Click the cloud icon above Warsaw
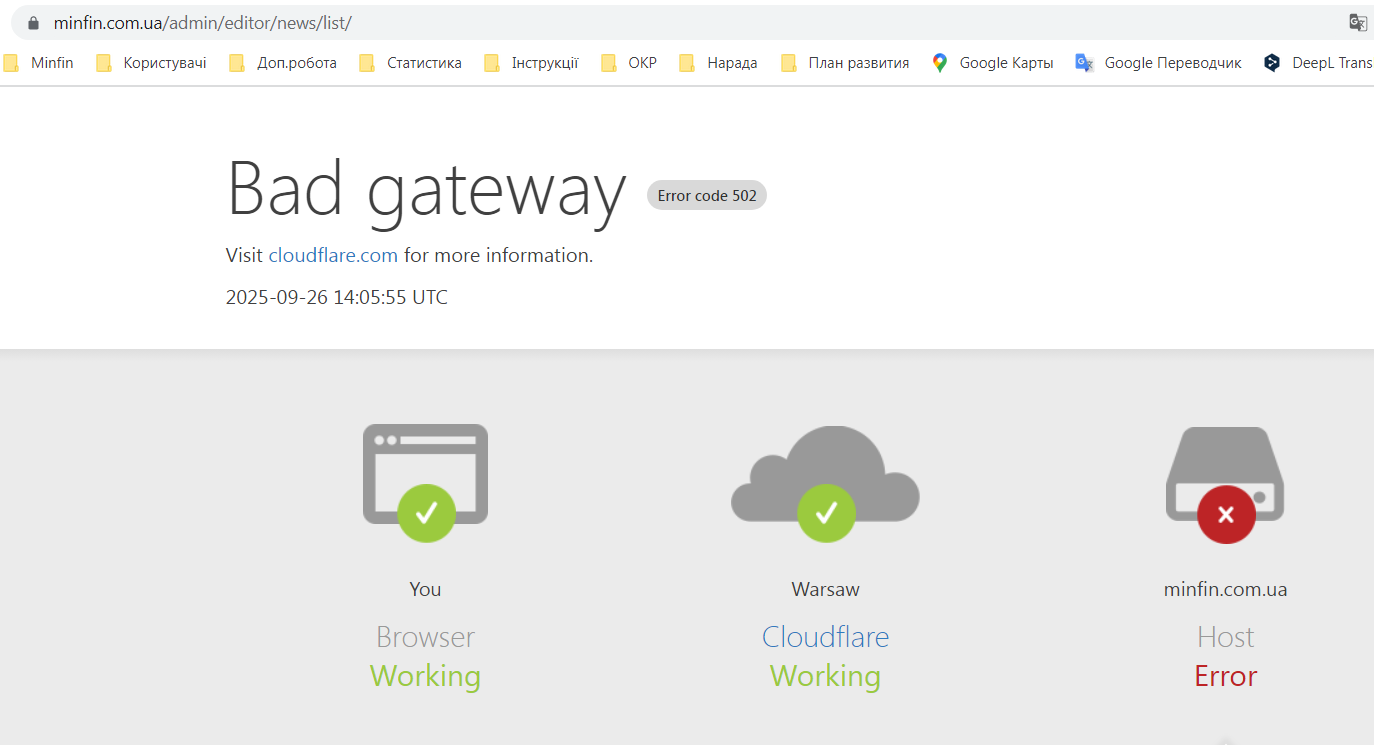Screen dimensions: 1374x745 pos(825,483)
